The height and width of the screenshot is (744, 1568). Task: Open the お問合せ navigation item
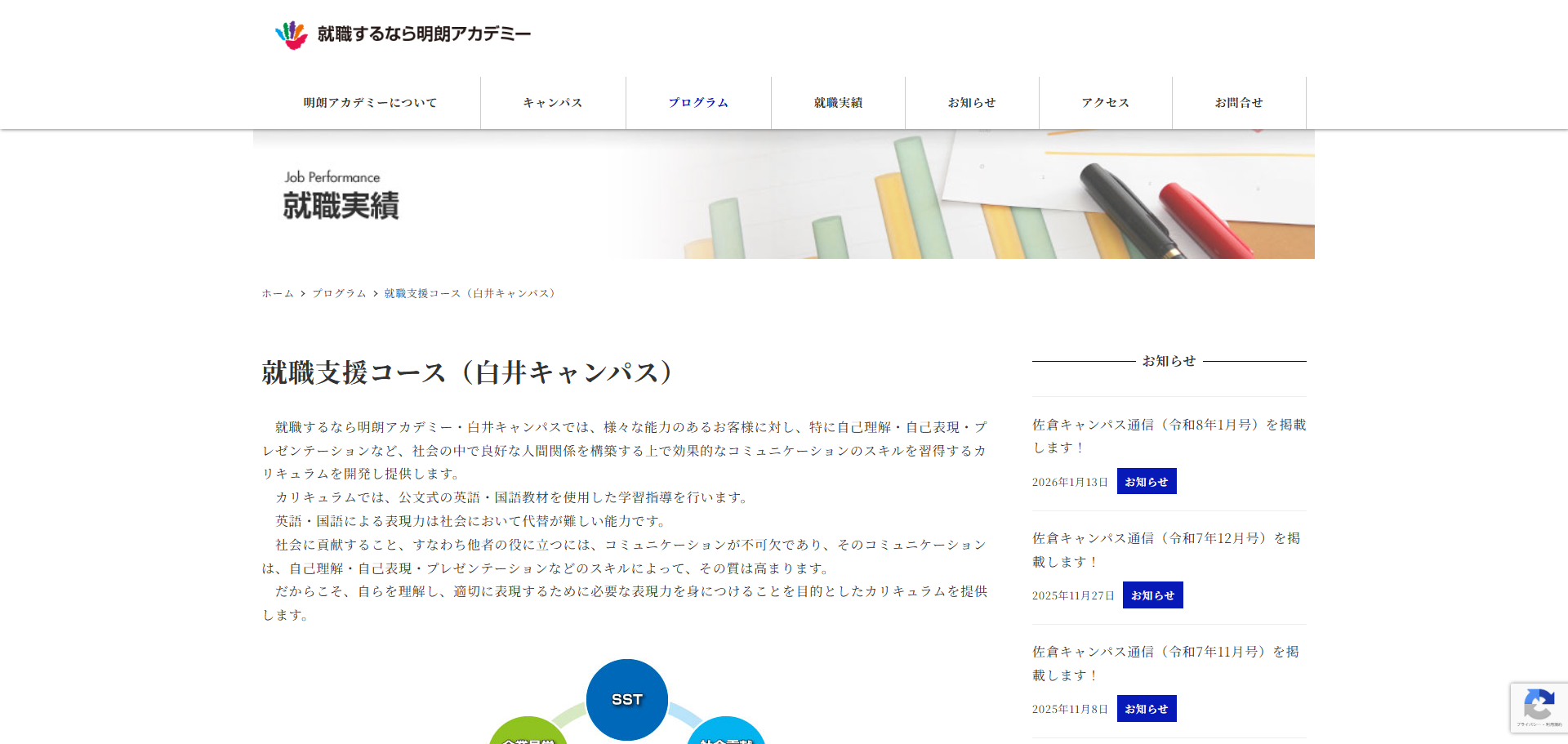tap(1238, 102)
